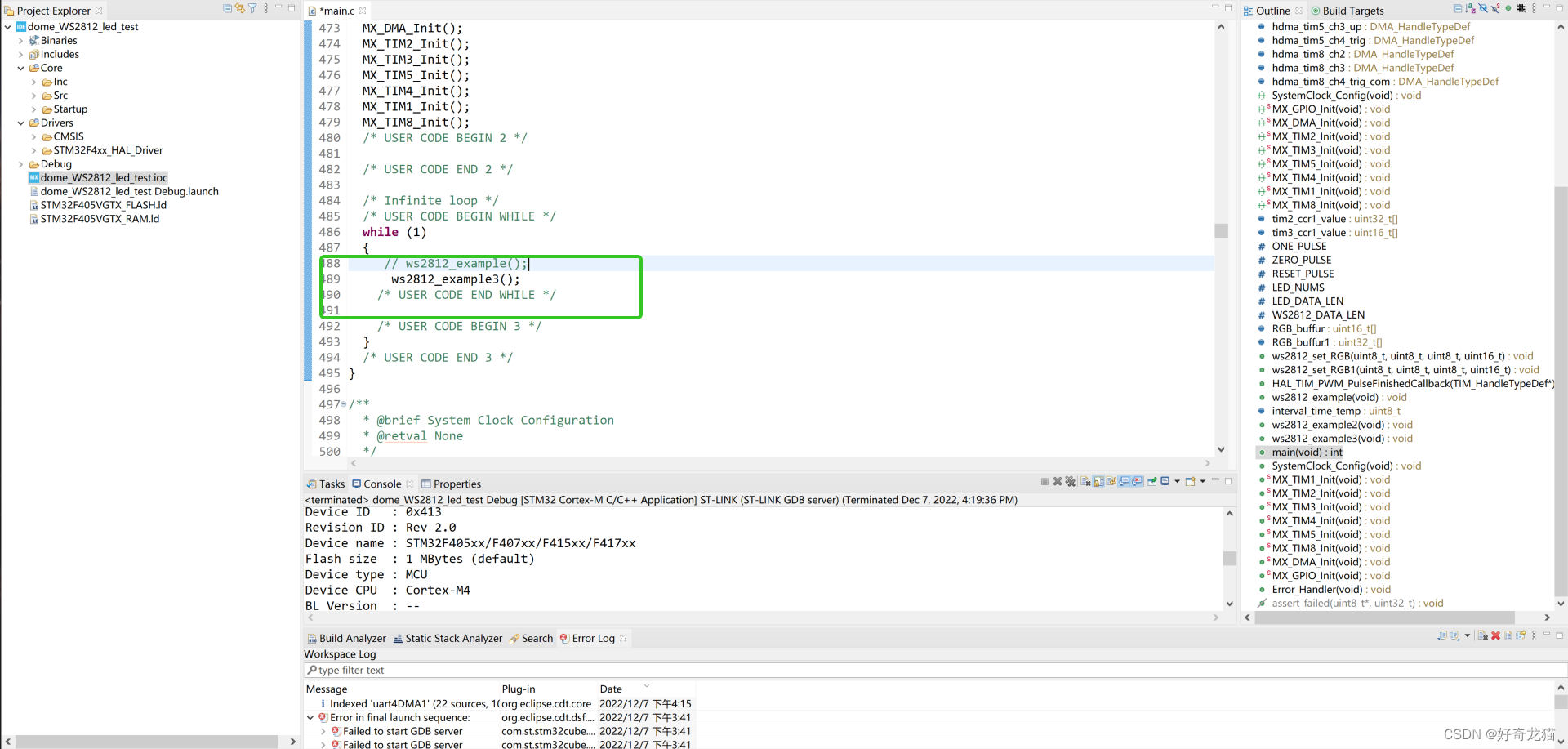The height and width of the screenshot is (749, 1568).
Task: Toggle Word Wrap in Console toolbar
Action: 1111,482
